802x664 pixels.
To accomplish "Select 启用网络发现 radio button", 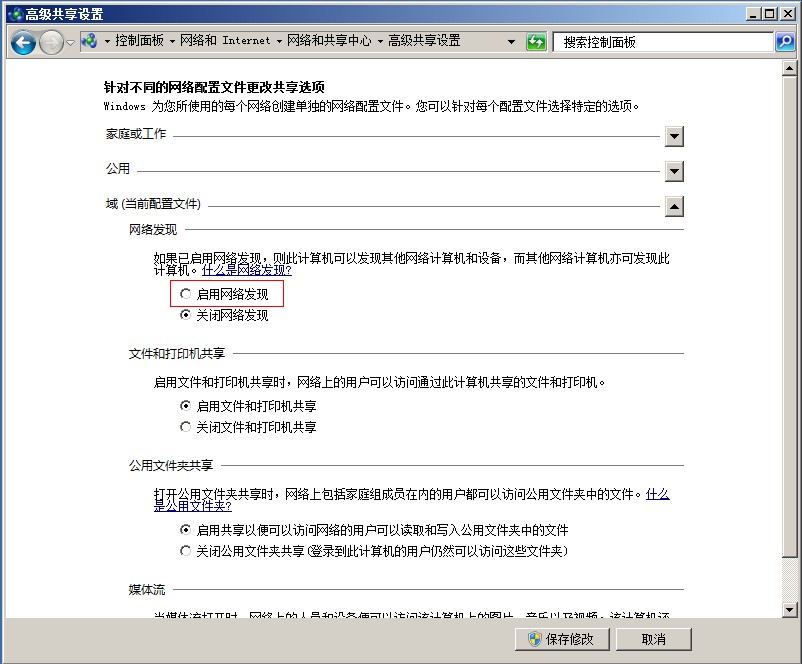I will point(185,294).
